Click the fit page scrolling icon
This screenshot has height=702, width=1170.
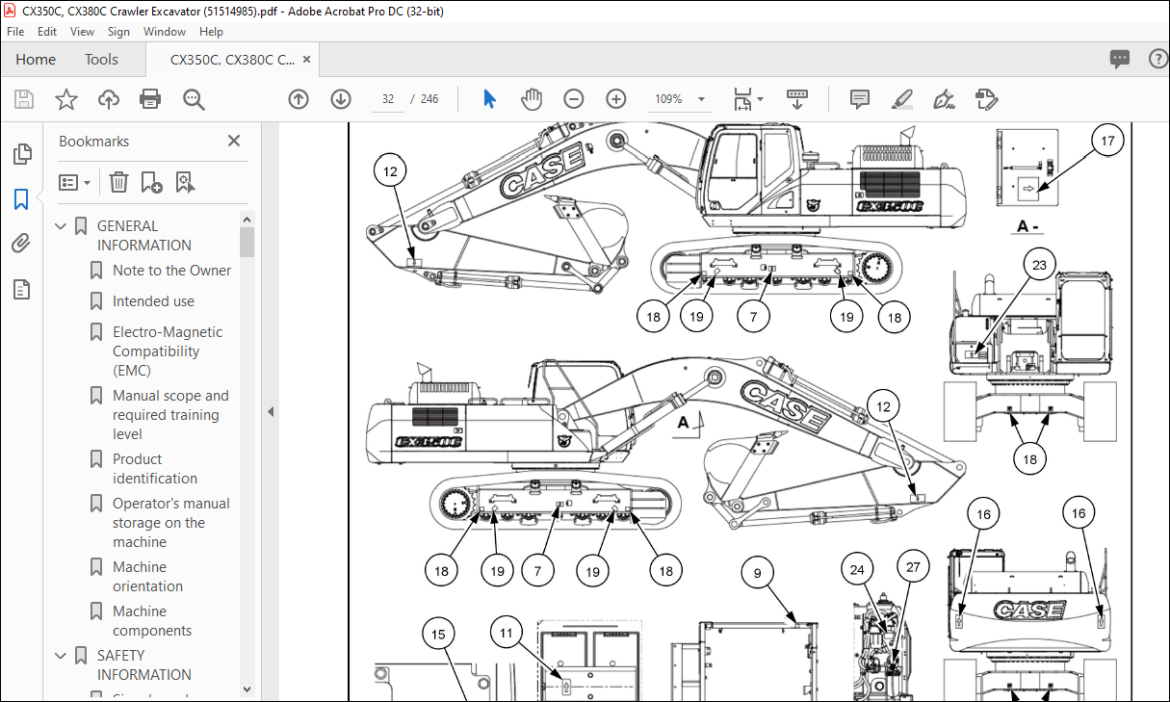click(x=742, y=98)
